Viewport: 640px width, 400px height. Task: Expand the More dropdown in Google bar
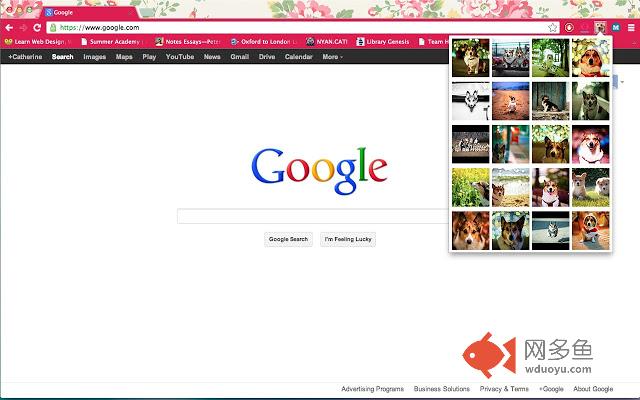pos(333,57)
